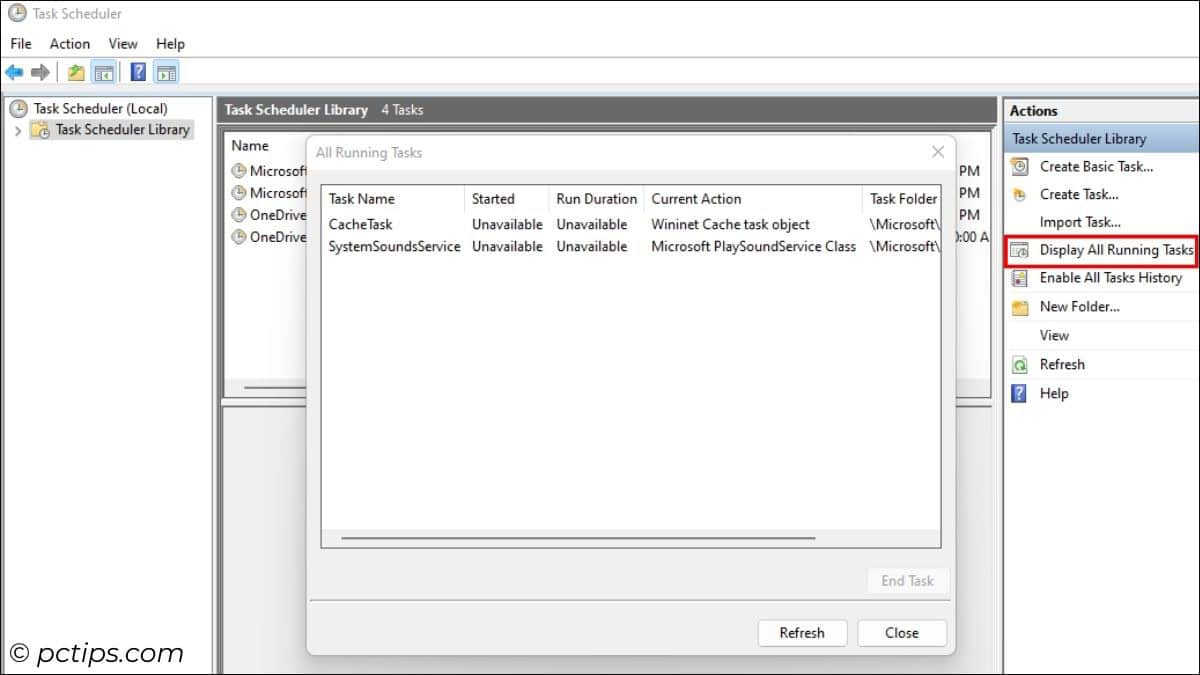
Task: Expand the View item in Actions pane
Action: (1054, 335)
